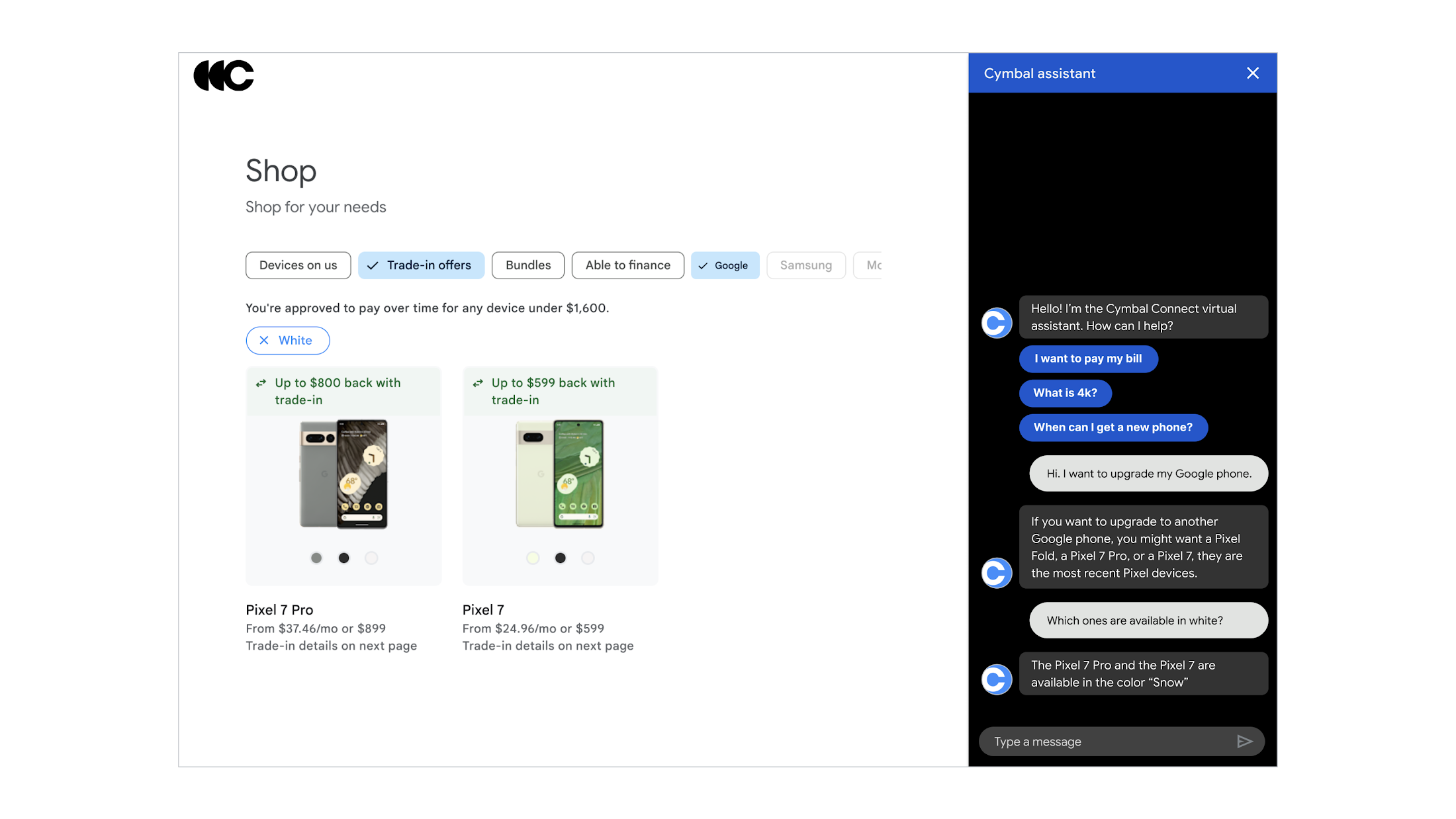This screenshot has width=1456, height=819.
Task: Toggle the Devices on us filter
Action: (x=298, y=265)
